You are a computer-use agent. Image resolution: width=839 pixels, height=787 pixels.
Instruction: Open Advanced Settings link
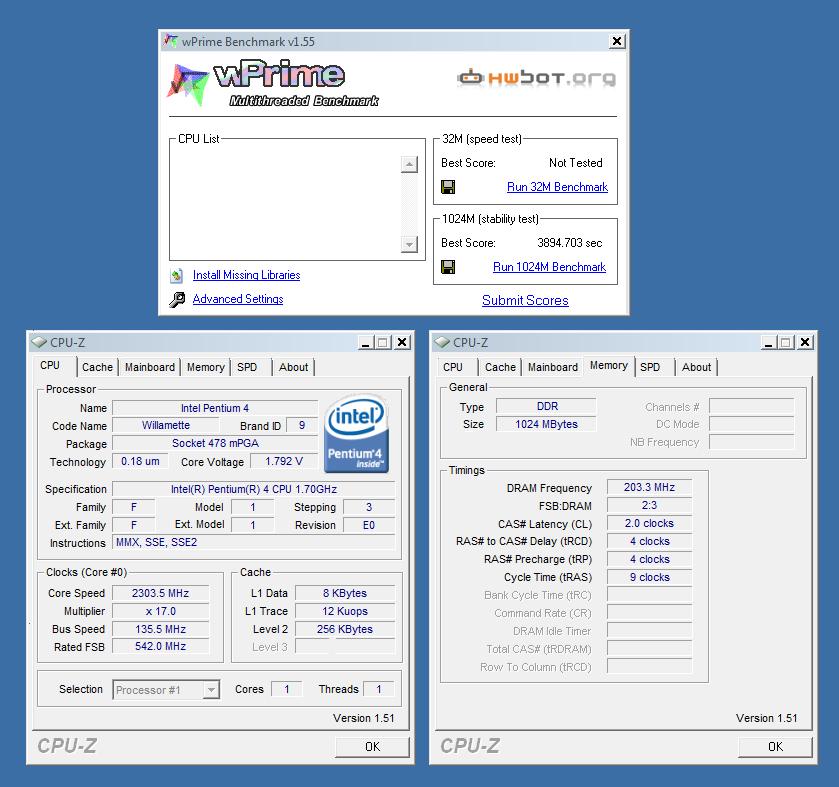point(238,299)
